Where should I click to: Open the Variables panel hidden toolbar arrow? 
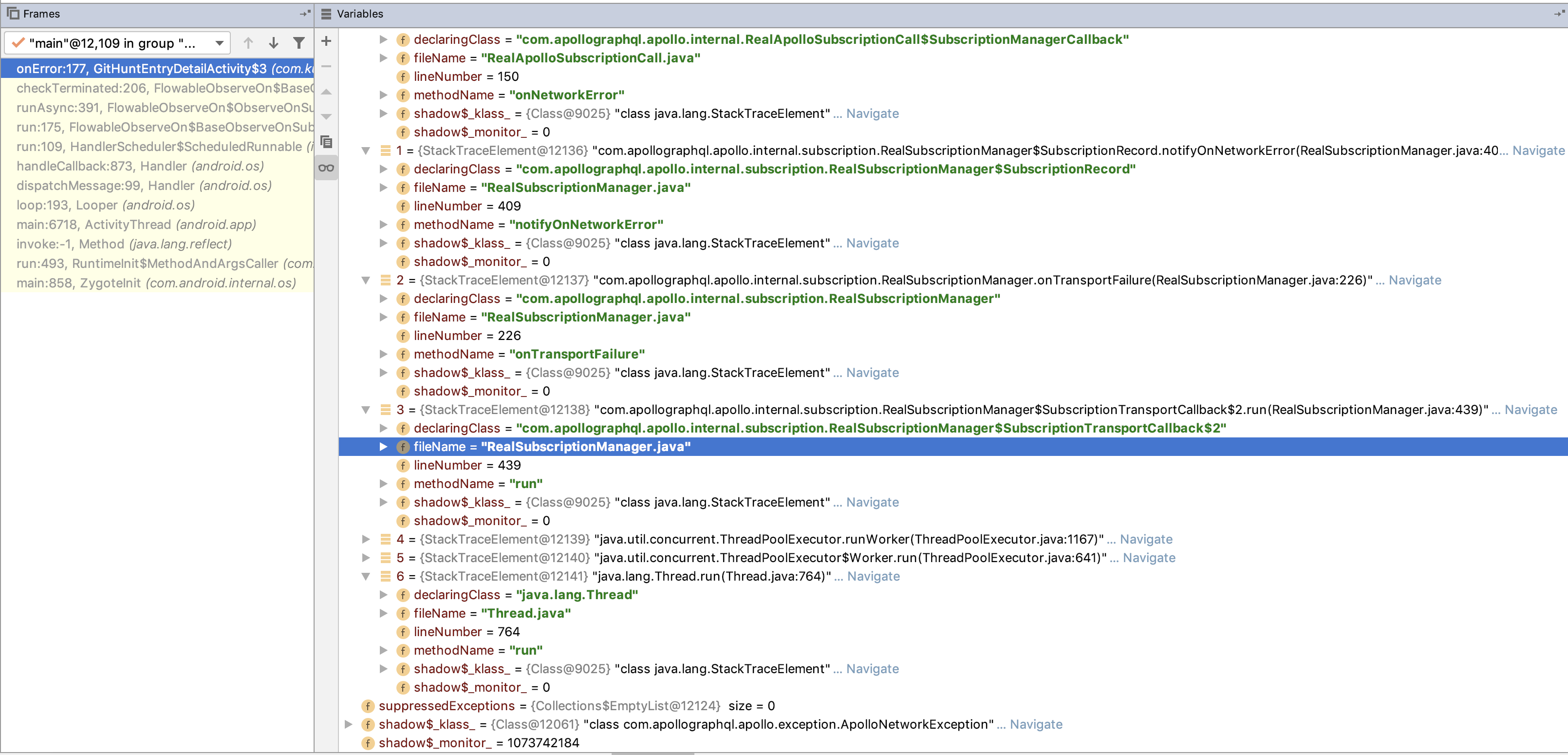[1557, 14]
